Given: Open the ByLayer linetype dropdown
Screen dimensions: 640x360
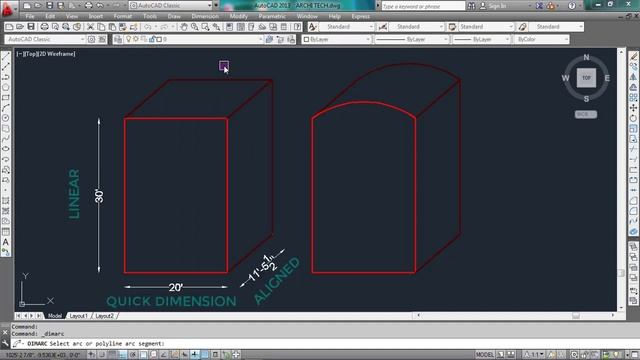Looking at the screenshot, I should tap(411, 39).
